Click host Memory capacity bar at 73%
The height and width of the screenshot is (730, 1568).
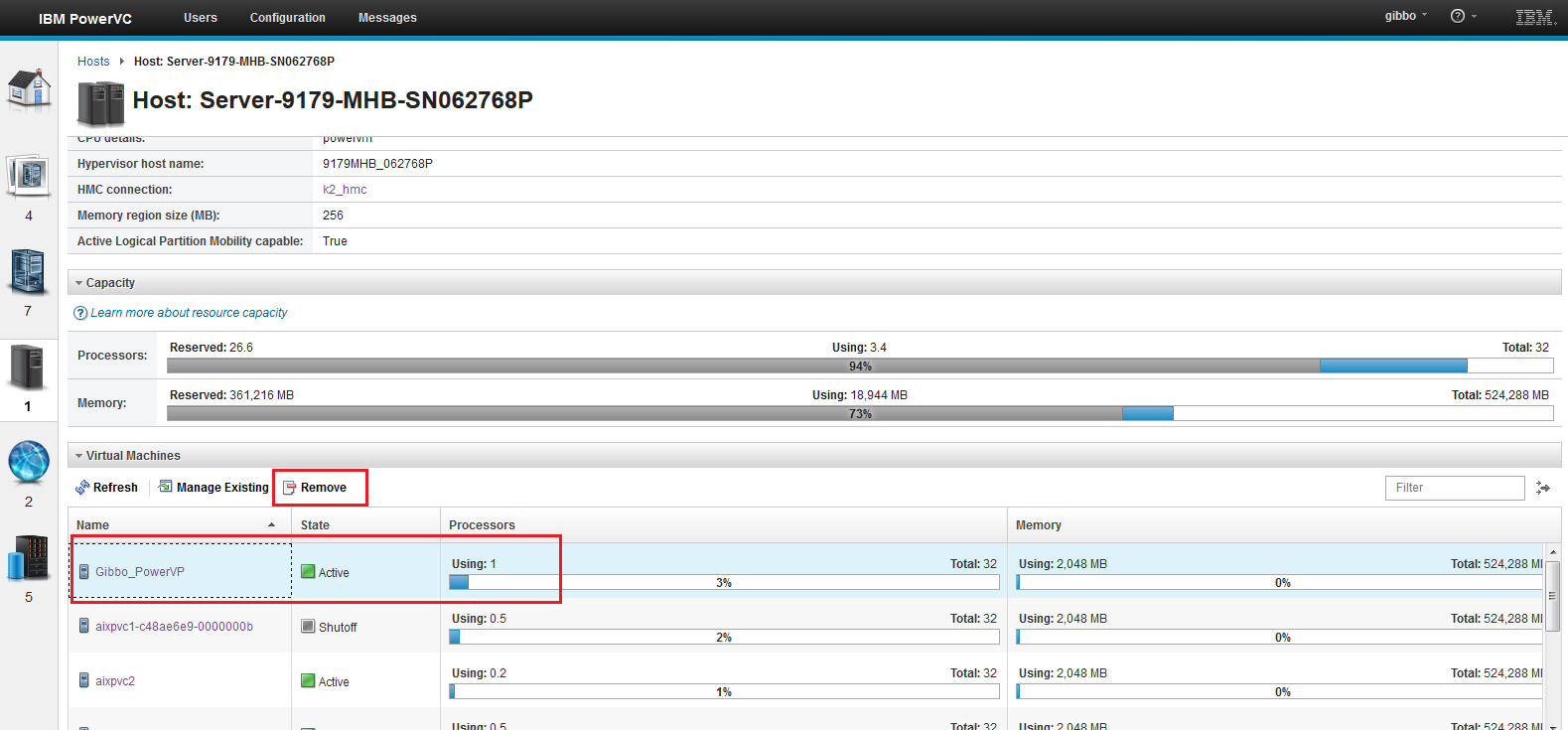coord(860,413)
